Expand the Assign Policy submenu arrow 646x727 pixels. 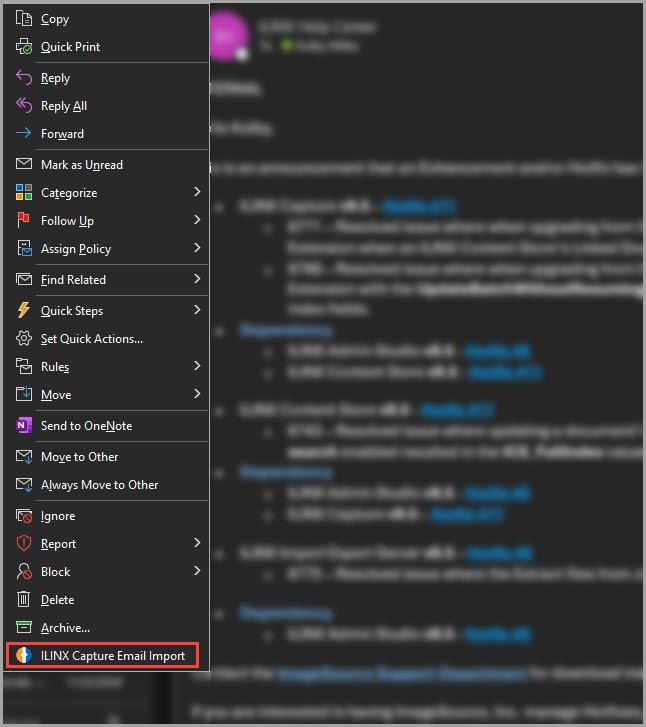coord(197,248)
